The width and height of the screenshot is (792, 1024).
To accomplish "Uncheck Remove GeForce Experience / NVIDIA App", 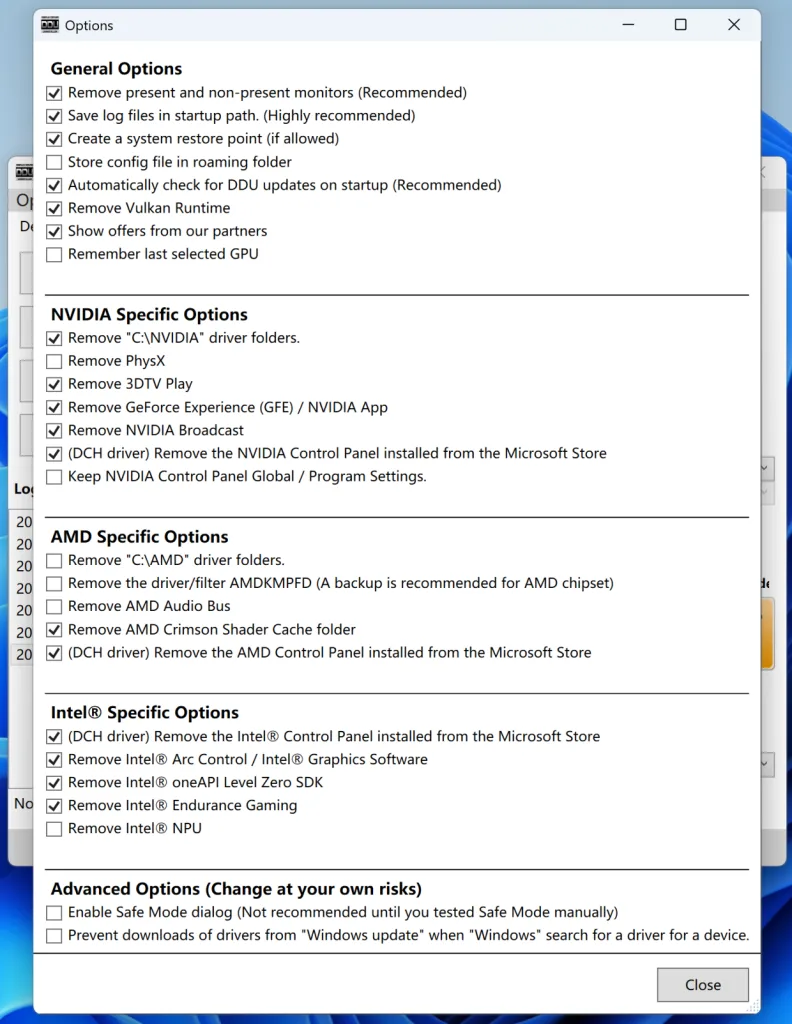I will click(54, 408).
